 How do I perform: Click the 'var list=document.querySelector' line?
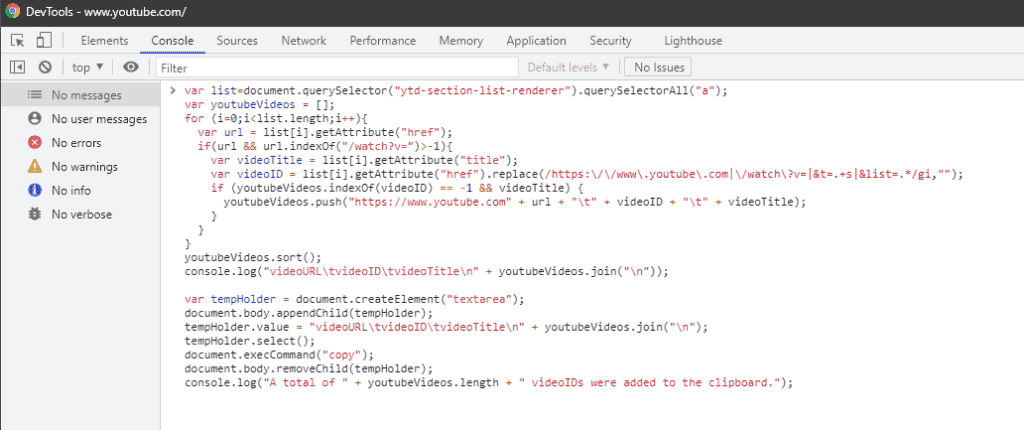pos(456,91)
